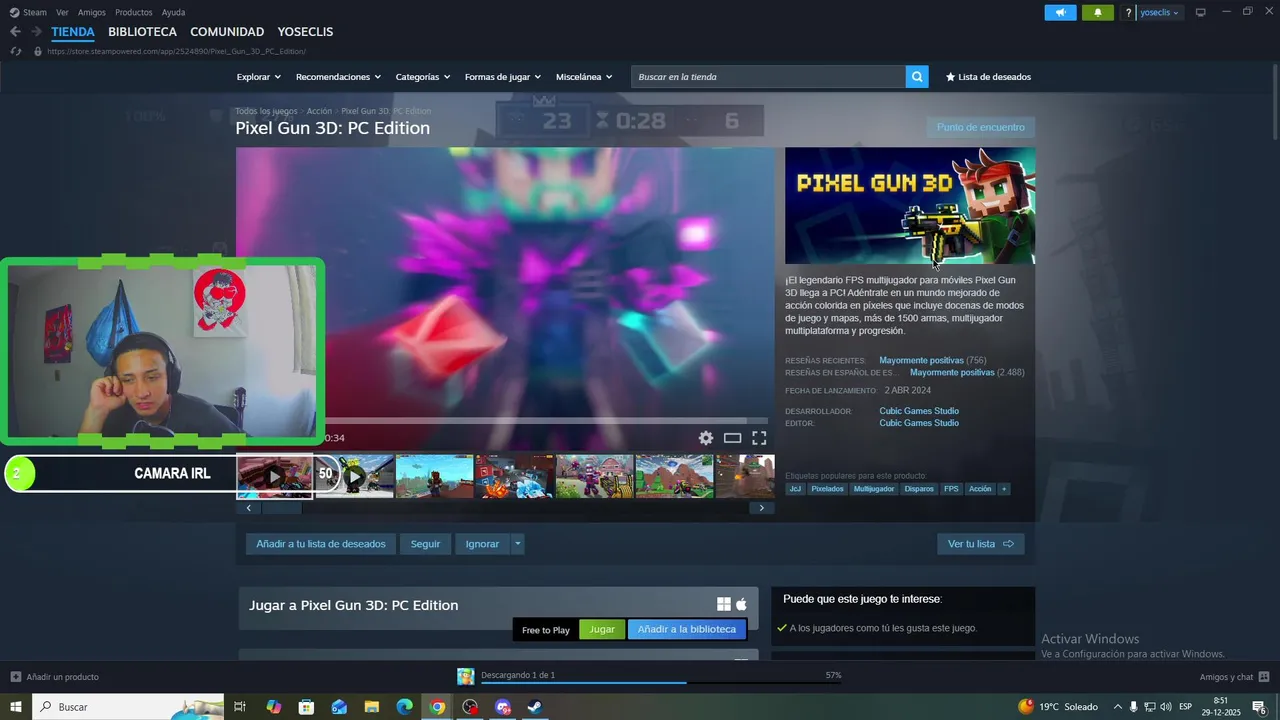Click the downloading game icon
The height and width of the screenshot is (720, 1280).
click(x=466, y=676)
